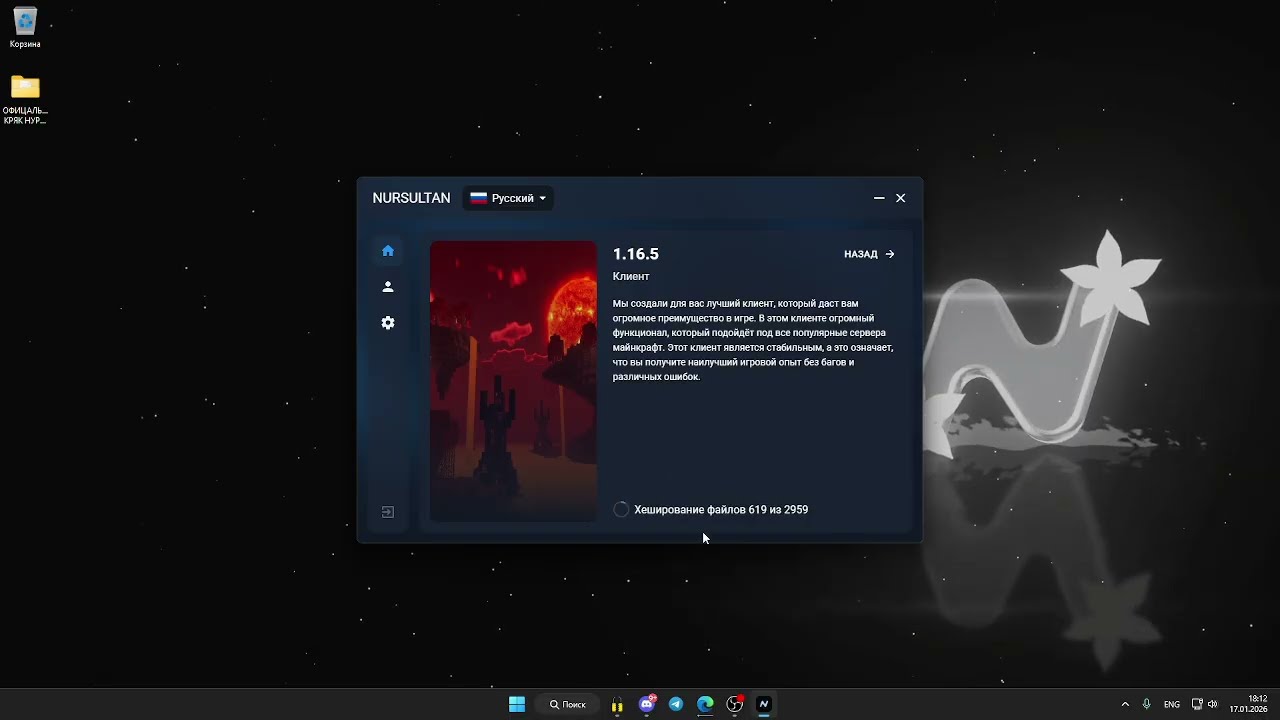
Task: Click the microphone icon in system tray
Action: click(1147, 704)
